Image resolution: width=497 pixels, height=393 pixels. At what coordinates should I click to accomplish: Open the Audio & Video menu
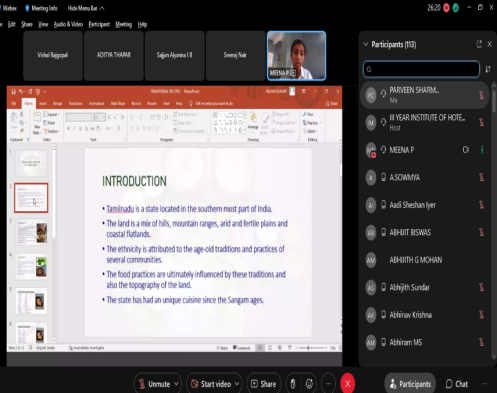tap(68, 24)
